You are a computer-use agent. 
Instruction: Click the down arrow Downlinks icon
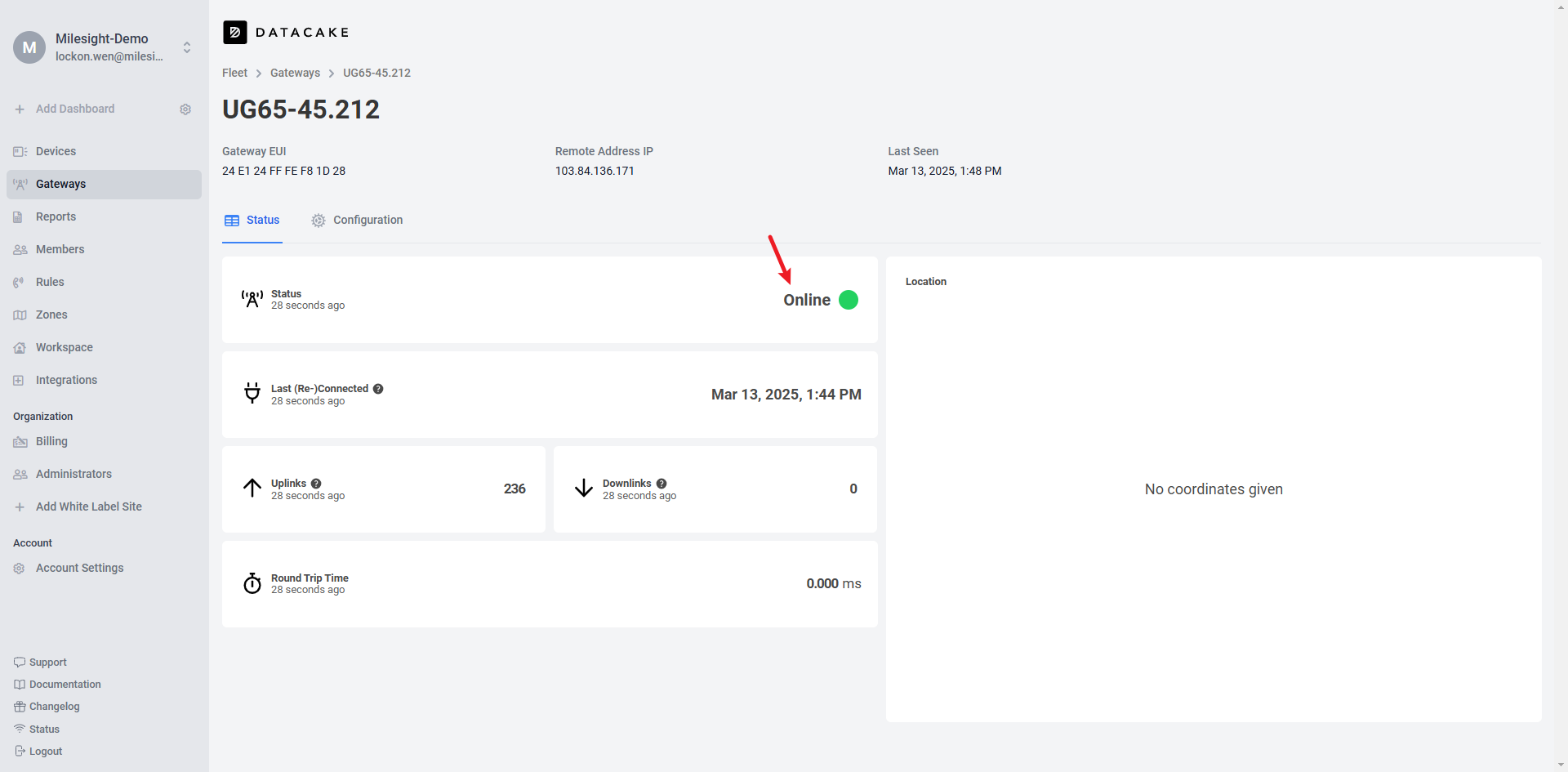584,489
